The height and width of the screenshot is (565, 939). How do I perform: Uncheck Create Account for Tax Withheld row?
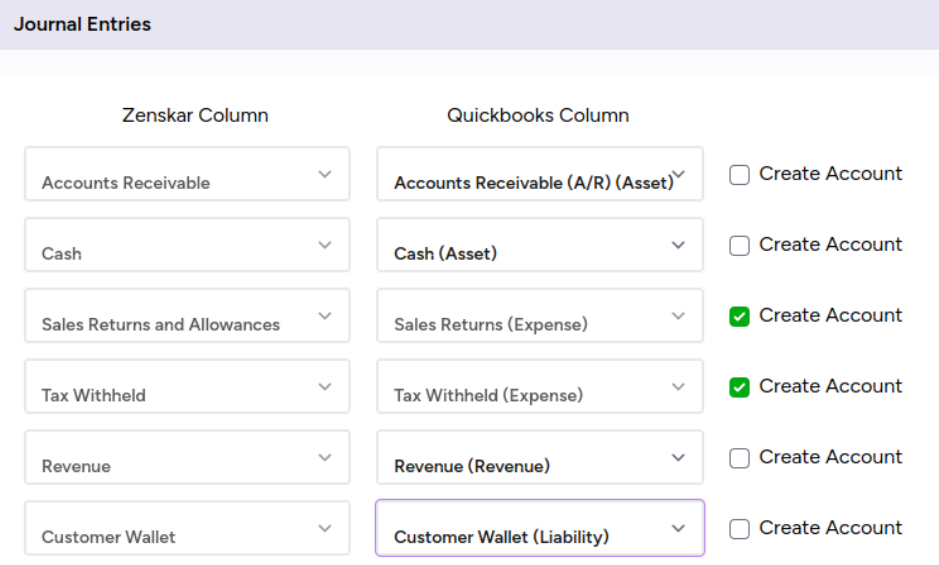739,387
